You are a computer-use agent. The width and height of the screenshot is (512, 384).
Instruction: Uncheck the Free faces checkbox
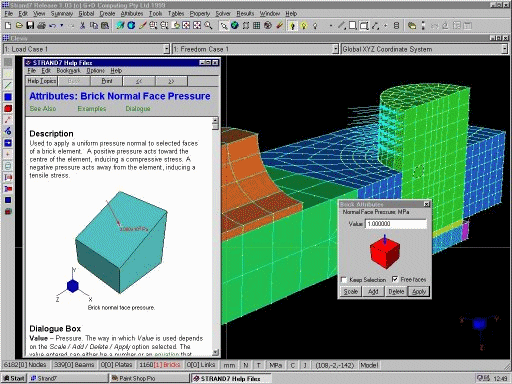[x=395, y=279]
